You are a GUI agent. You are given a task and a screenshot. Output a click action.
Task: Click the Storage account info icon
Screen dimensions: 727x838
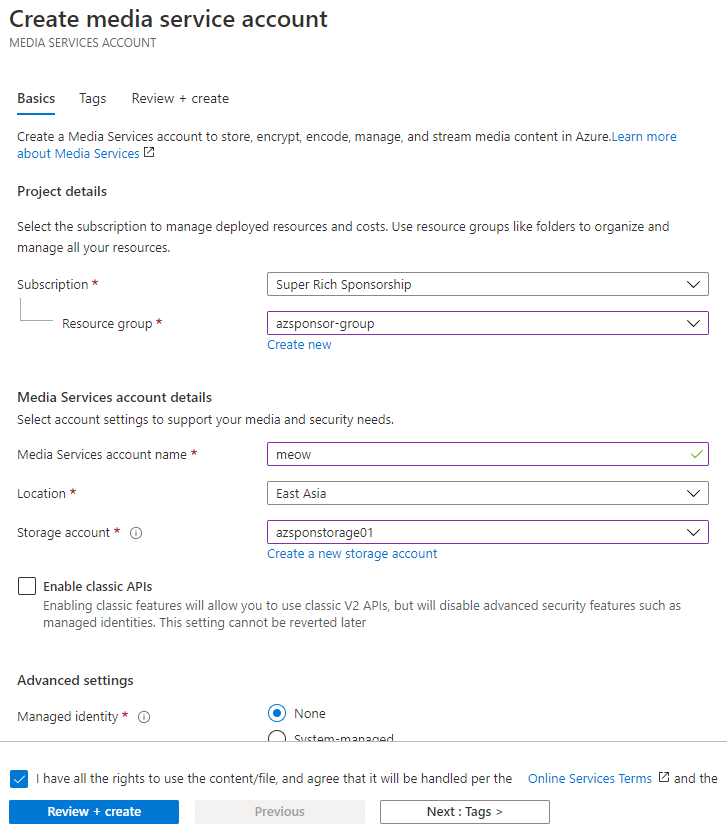[136, 533]
